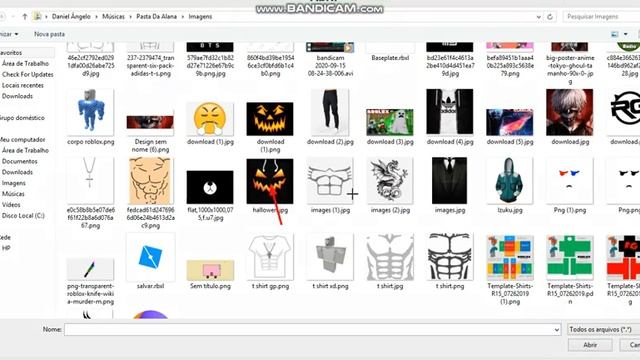Go to Músicas in breadcrumb path
This screenshot has width=640, height=360.
113,17
